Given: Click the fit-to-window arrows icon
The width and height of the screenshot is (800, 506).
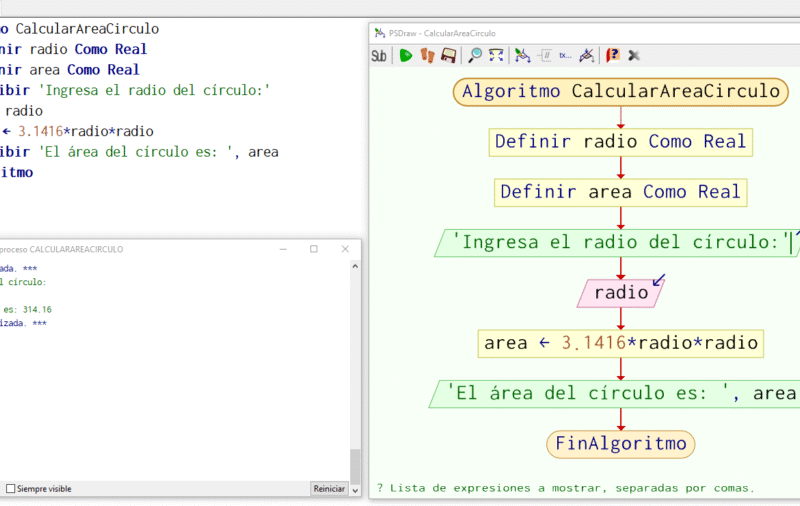Looking at the screenshot, I should (496, 56).
